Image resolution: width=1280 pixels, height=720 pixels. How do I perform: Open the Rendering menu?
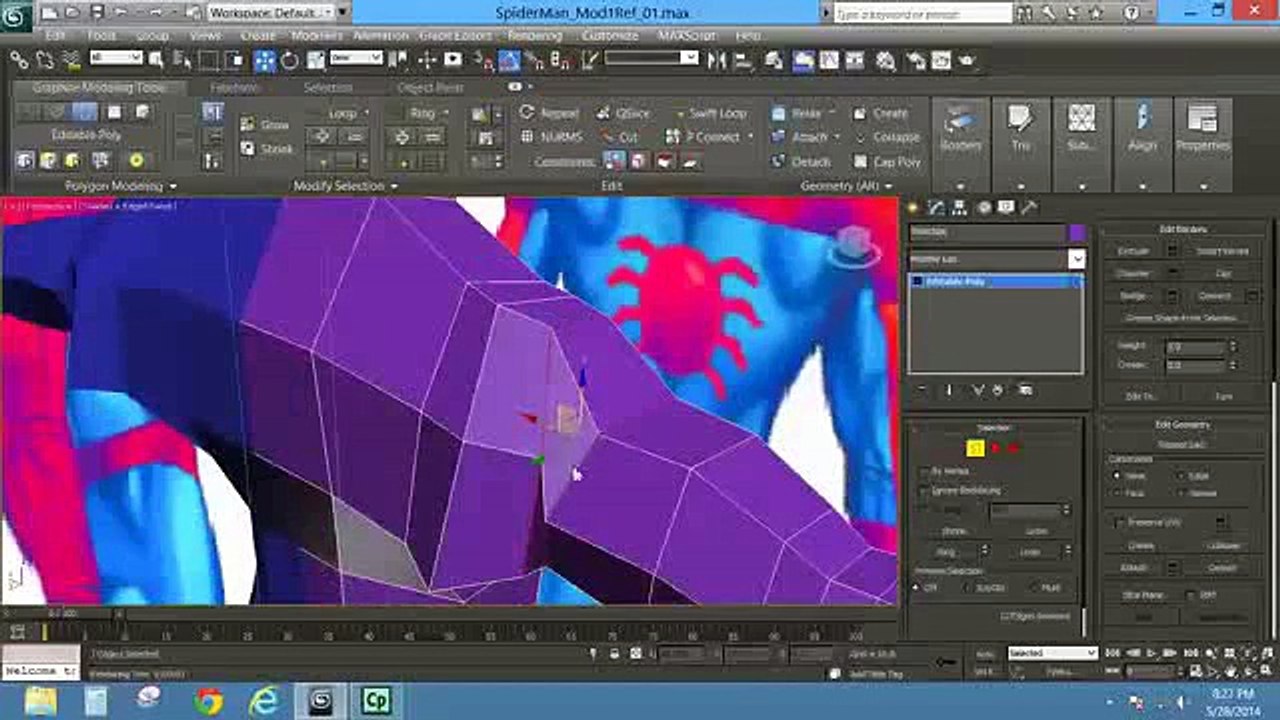(534, 35)
